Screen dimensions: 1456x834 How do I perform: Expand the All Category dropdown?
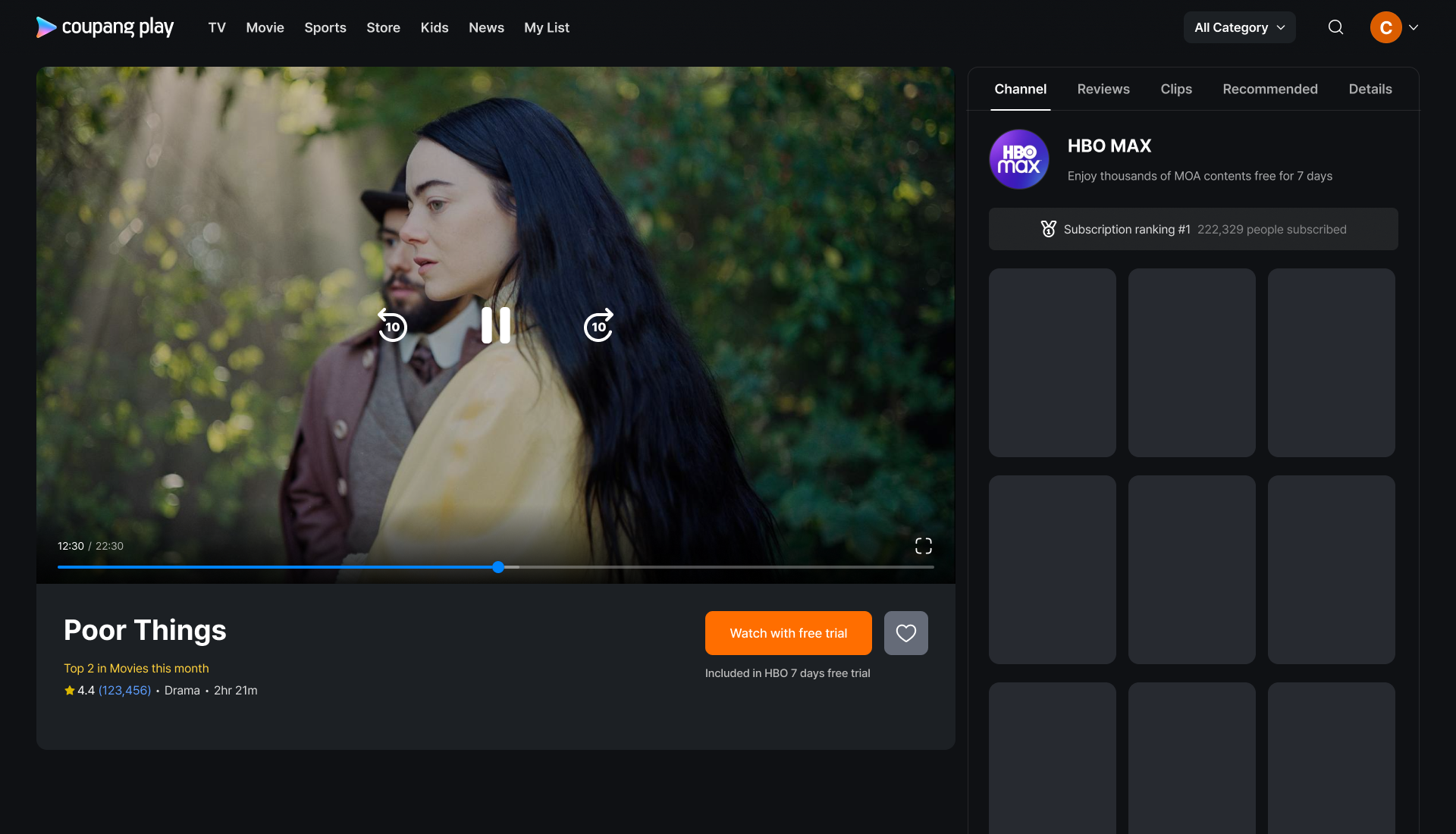1239,27
